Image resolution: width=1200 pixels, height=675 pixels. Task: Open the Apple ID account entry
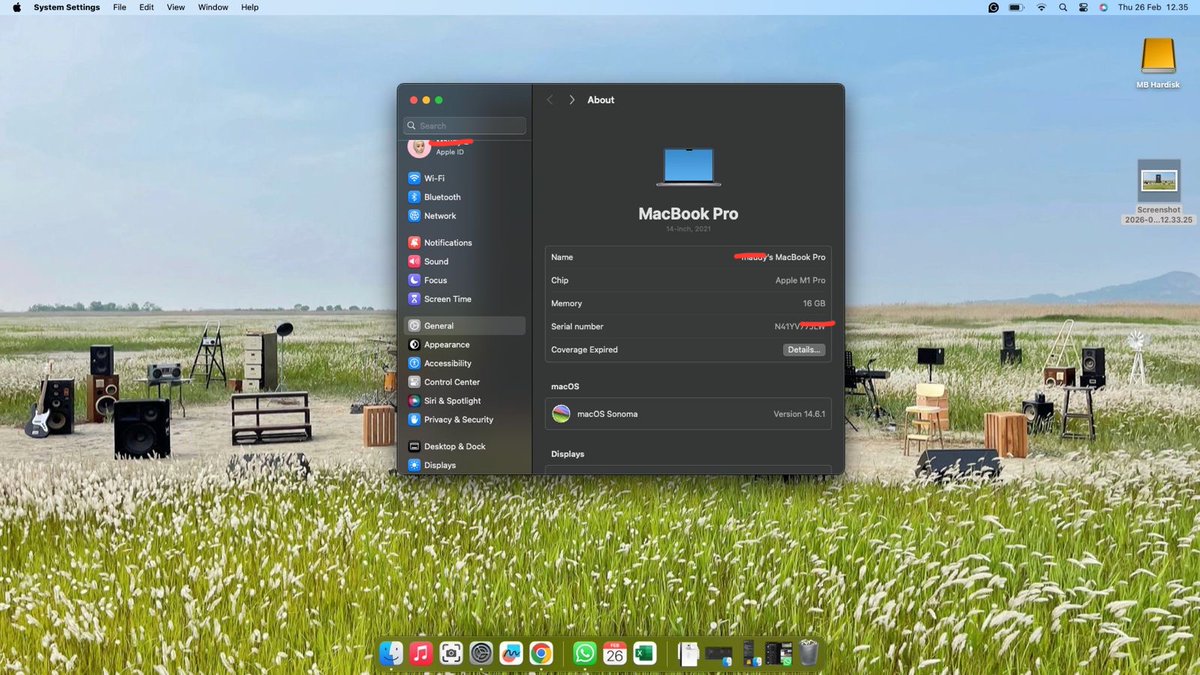click(x=464, y=147)
